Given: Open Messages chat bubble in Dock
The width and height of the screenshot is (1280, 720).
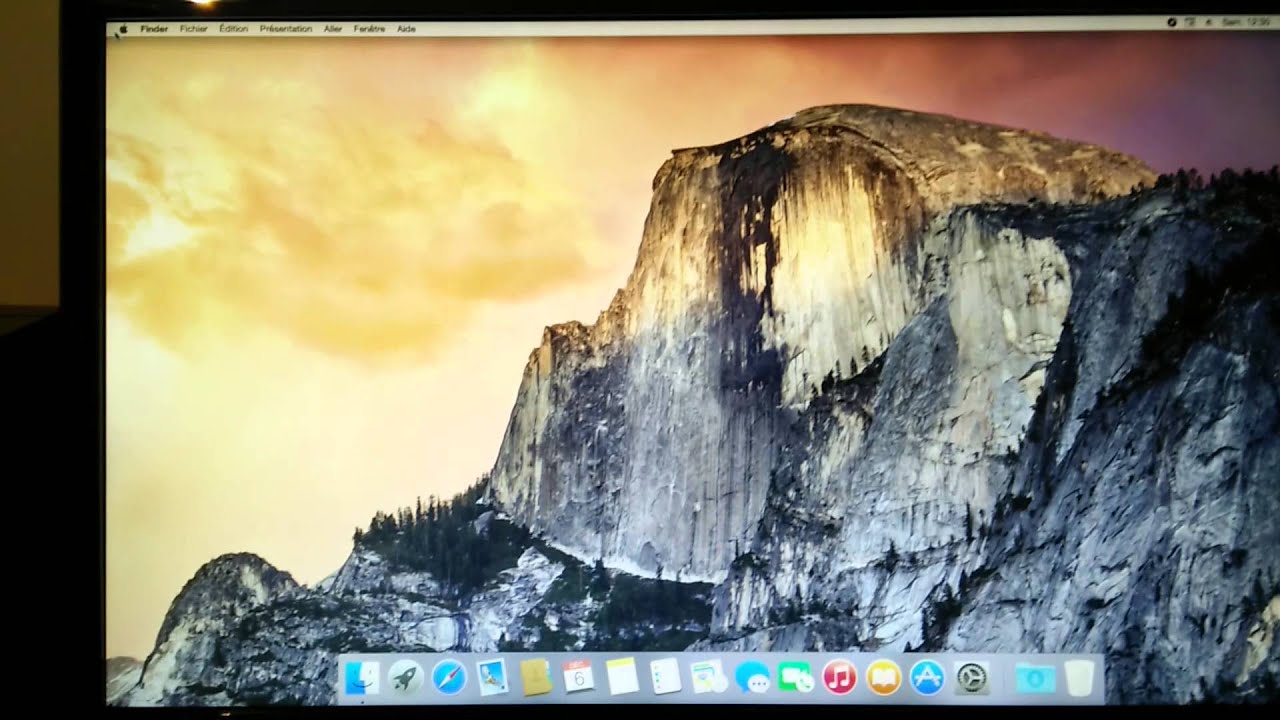Looking at the screenshot, I should click(x=752, y=678).
